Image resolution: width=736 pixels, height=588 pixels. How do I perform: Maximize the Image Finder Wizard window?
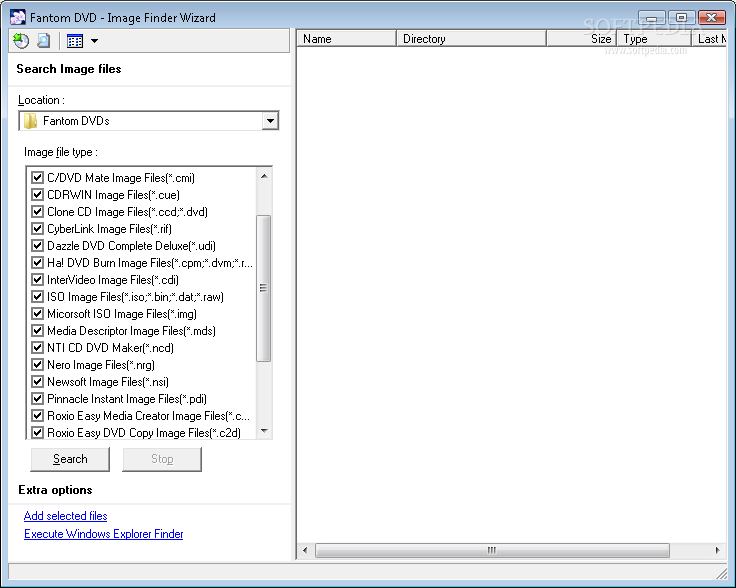[x=682, y=18]
